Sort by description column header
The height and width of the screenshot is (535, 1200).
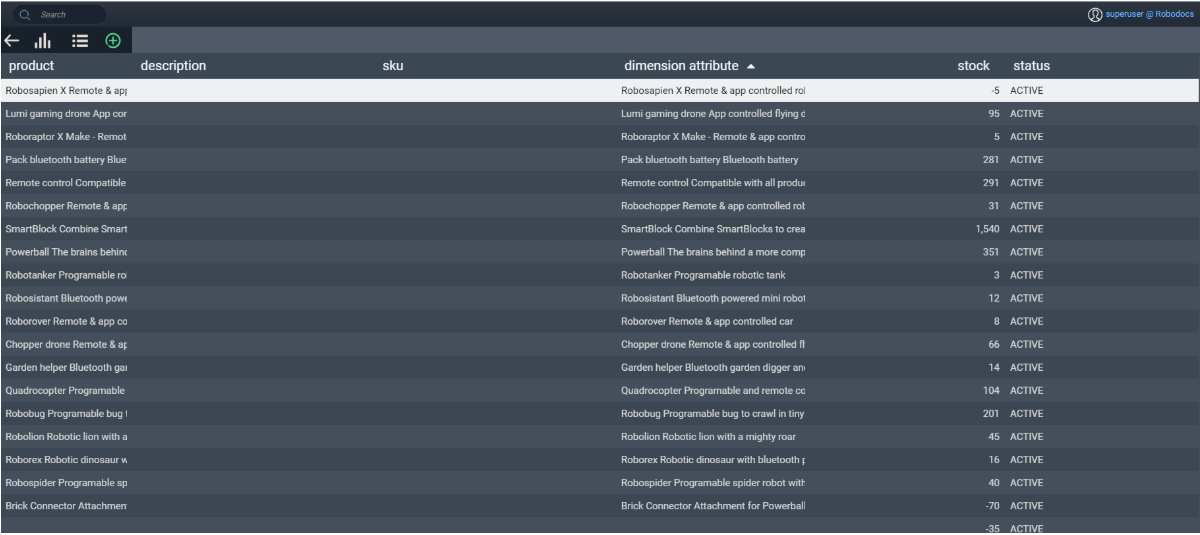[x=173, y=66]
